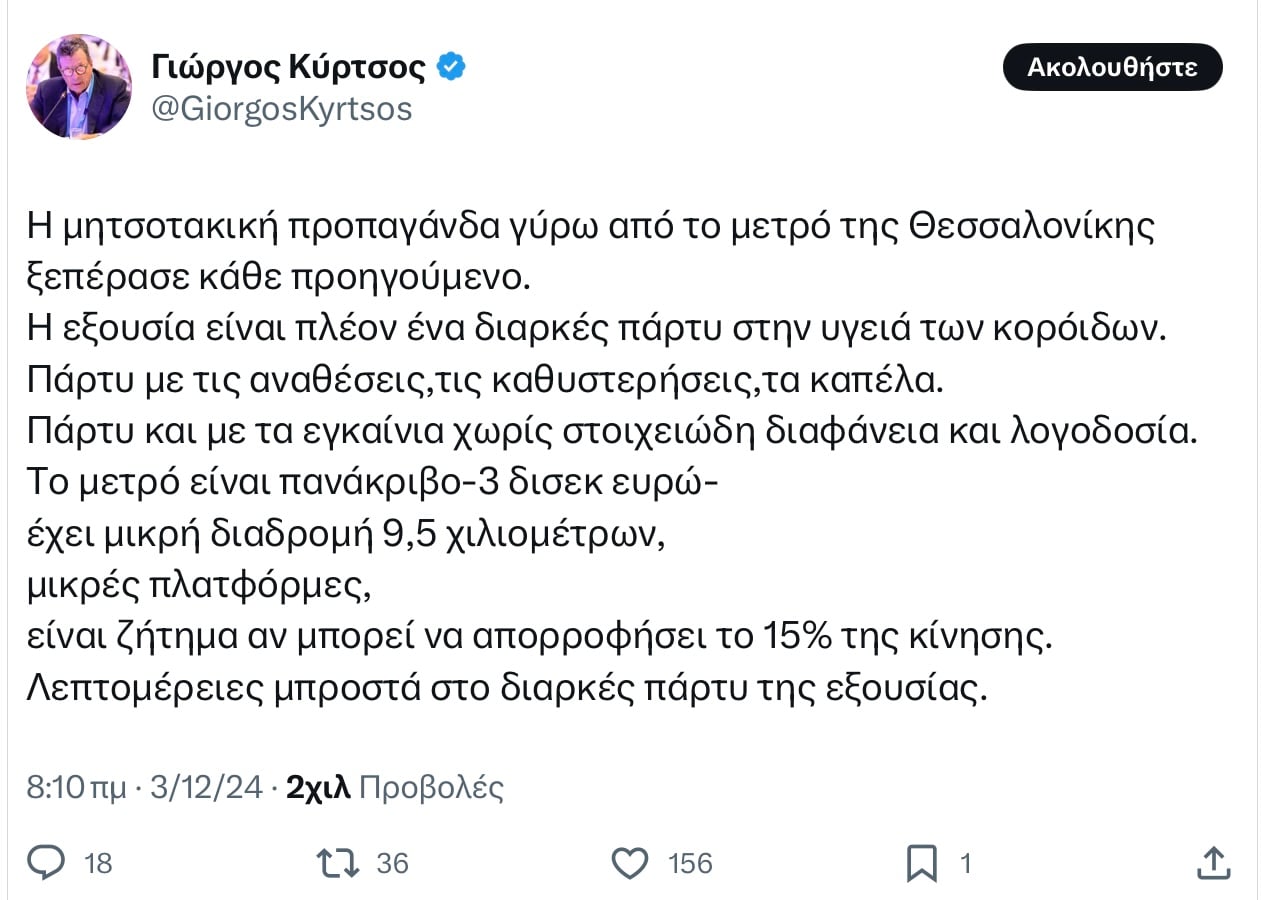Click the tweet line mentioning Θεσσαλονίκης
Screen dimensions: 1261x900
coord(590,228)
